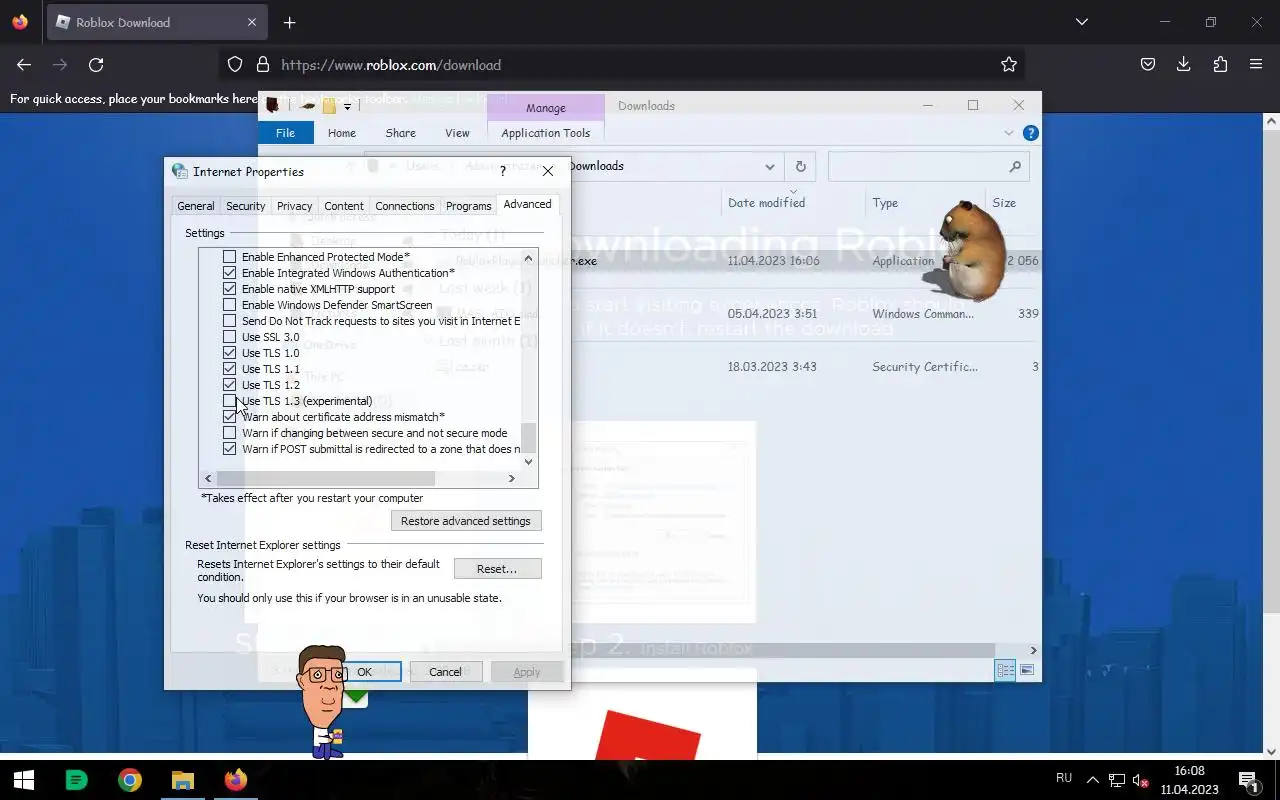Reload the Roblox download page

96,64
